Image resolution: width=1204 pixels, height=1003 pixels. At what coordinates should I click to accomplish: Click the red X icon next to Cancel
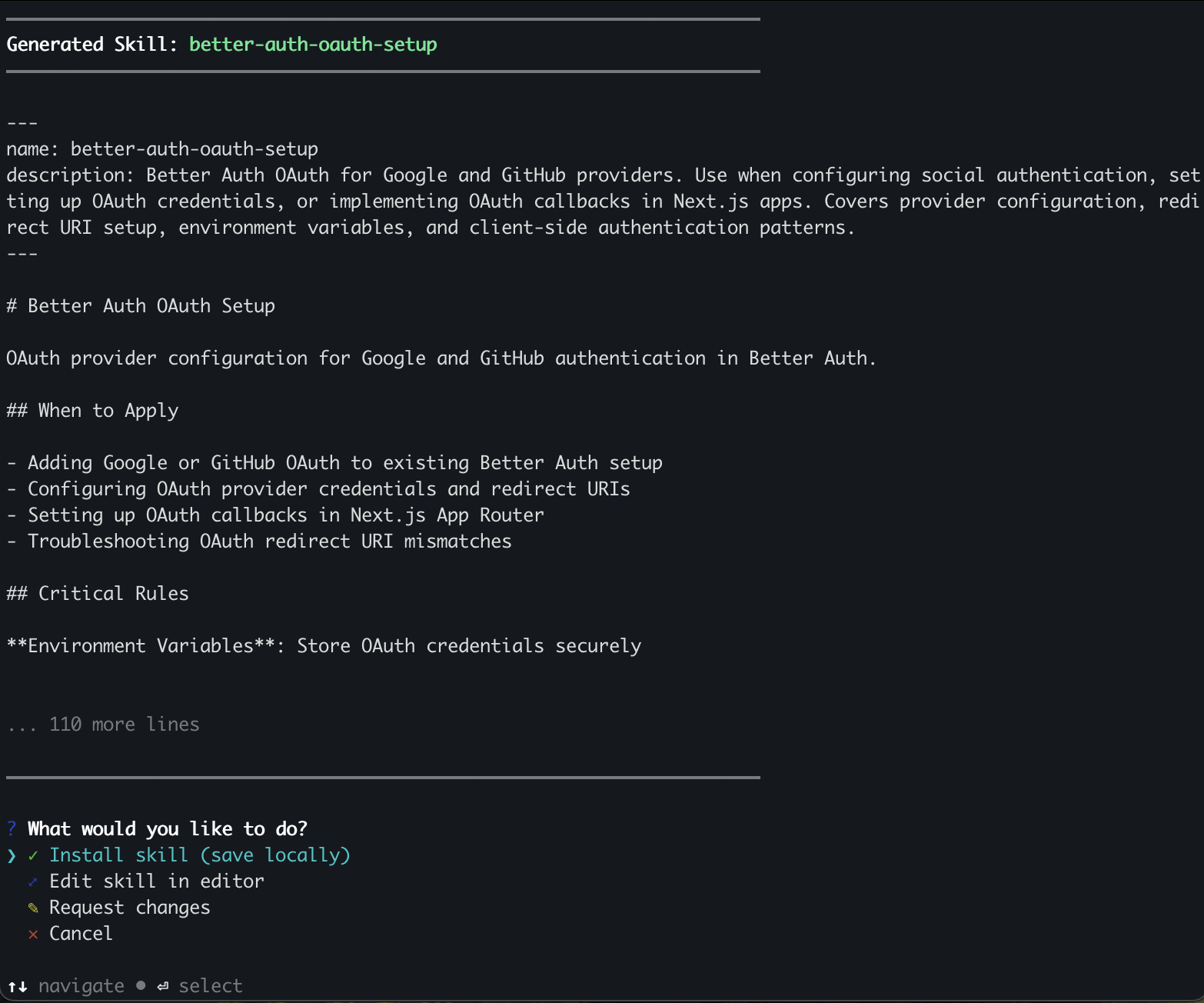click(x=32, y=934)
